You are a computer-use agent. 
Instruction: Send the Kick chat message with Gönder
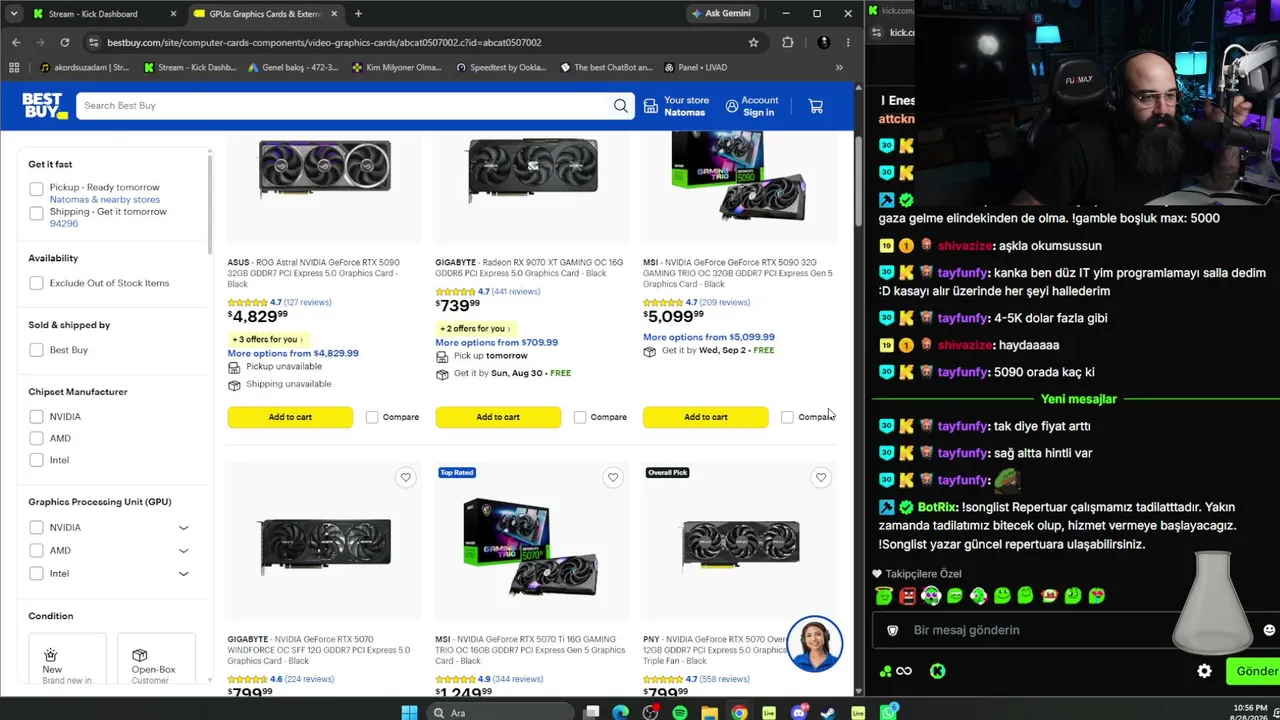click(x=1254, y=671)
